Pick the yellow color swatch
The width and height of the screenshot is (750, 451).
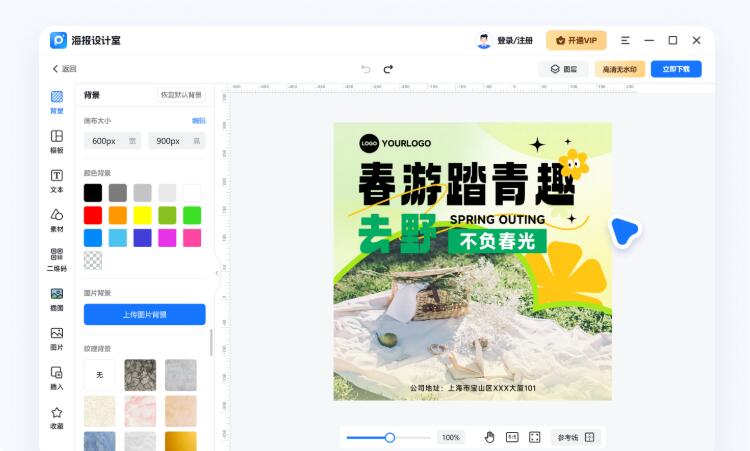pyautogui.click(x=143, y=215)
